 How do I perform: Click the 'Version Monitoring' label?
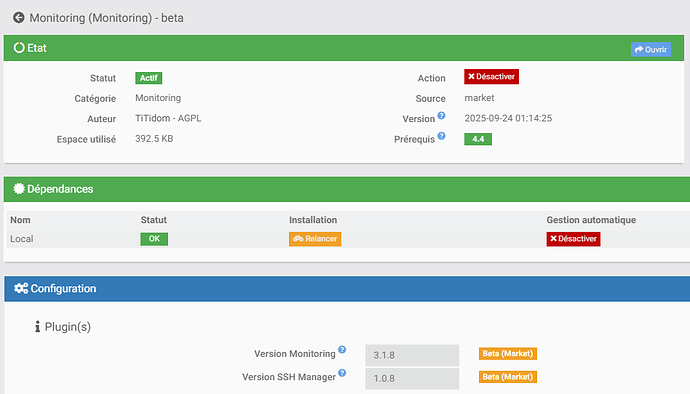(x=295, y=354)
